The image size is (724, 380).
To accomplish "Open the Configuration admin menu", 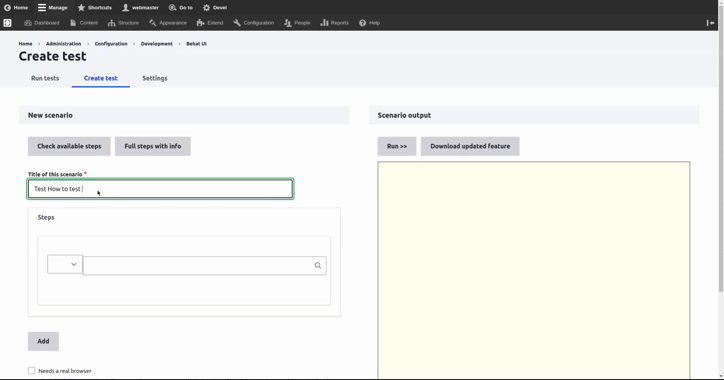I will 253,23.
